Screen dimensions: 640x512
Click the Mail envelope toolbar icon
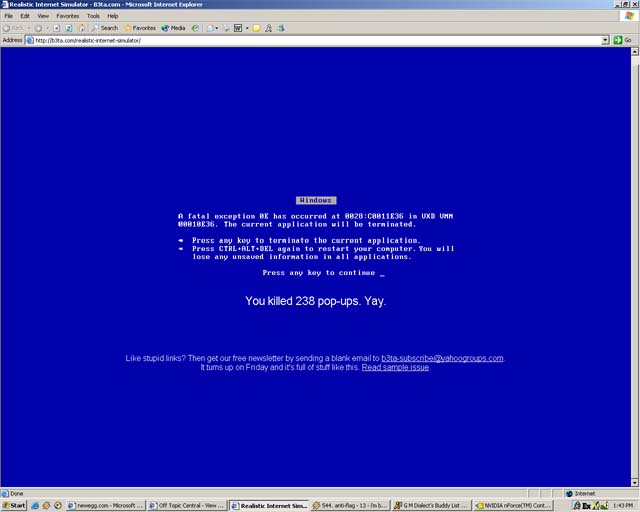tap(210, 28)
